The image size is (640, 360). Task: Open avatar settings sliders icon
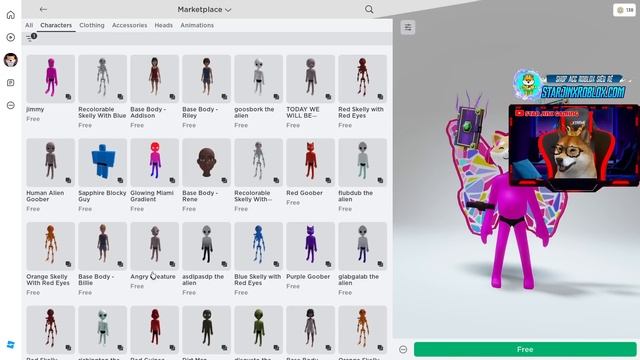point(408,27)
